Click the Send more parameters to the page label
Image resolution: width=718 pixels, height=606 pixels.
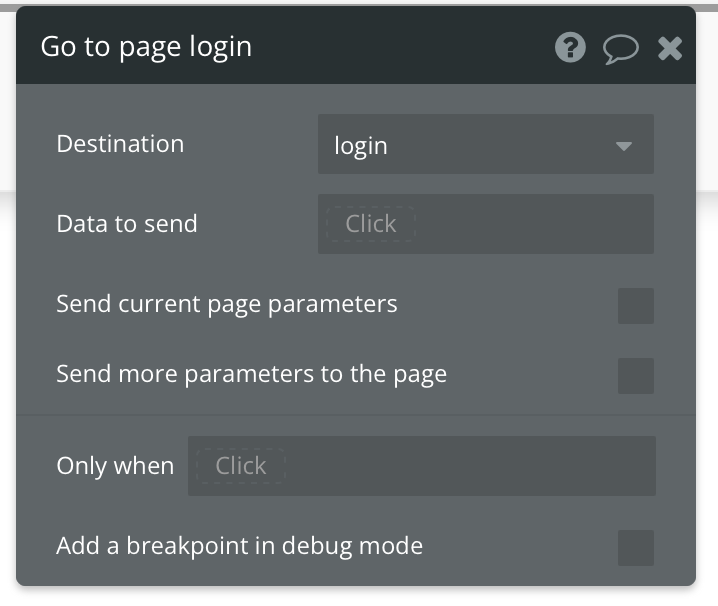pyautogui.click(x=251, y=375)
